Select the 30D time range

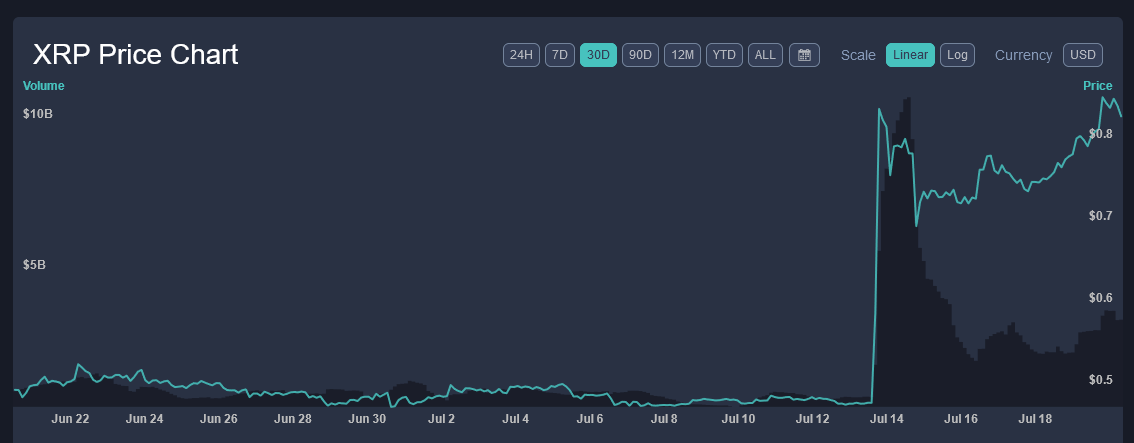(598, 55)
